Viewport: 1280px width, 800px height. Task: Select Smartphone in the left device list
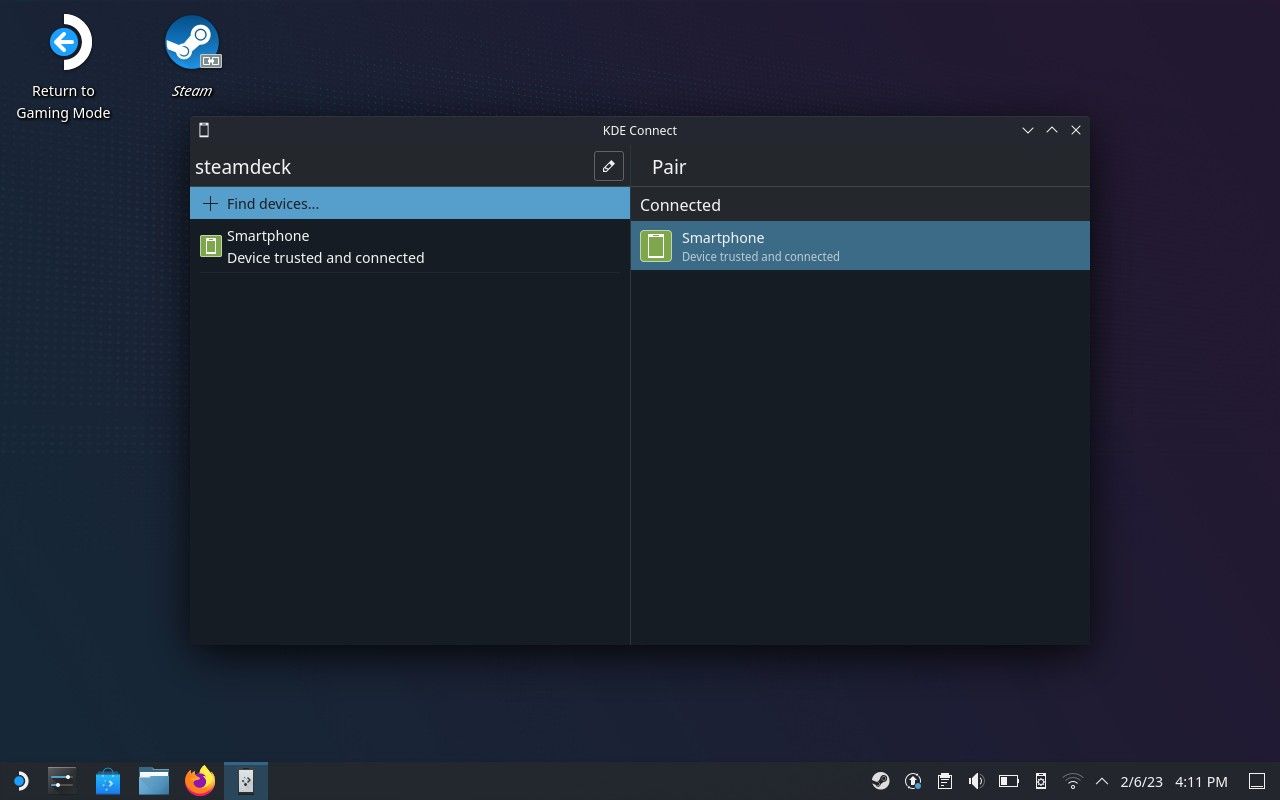pyautogui.click(x=409, y=246)
